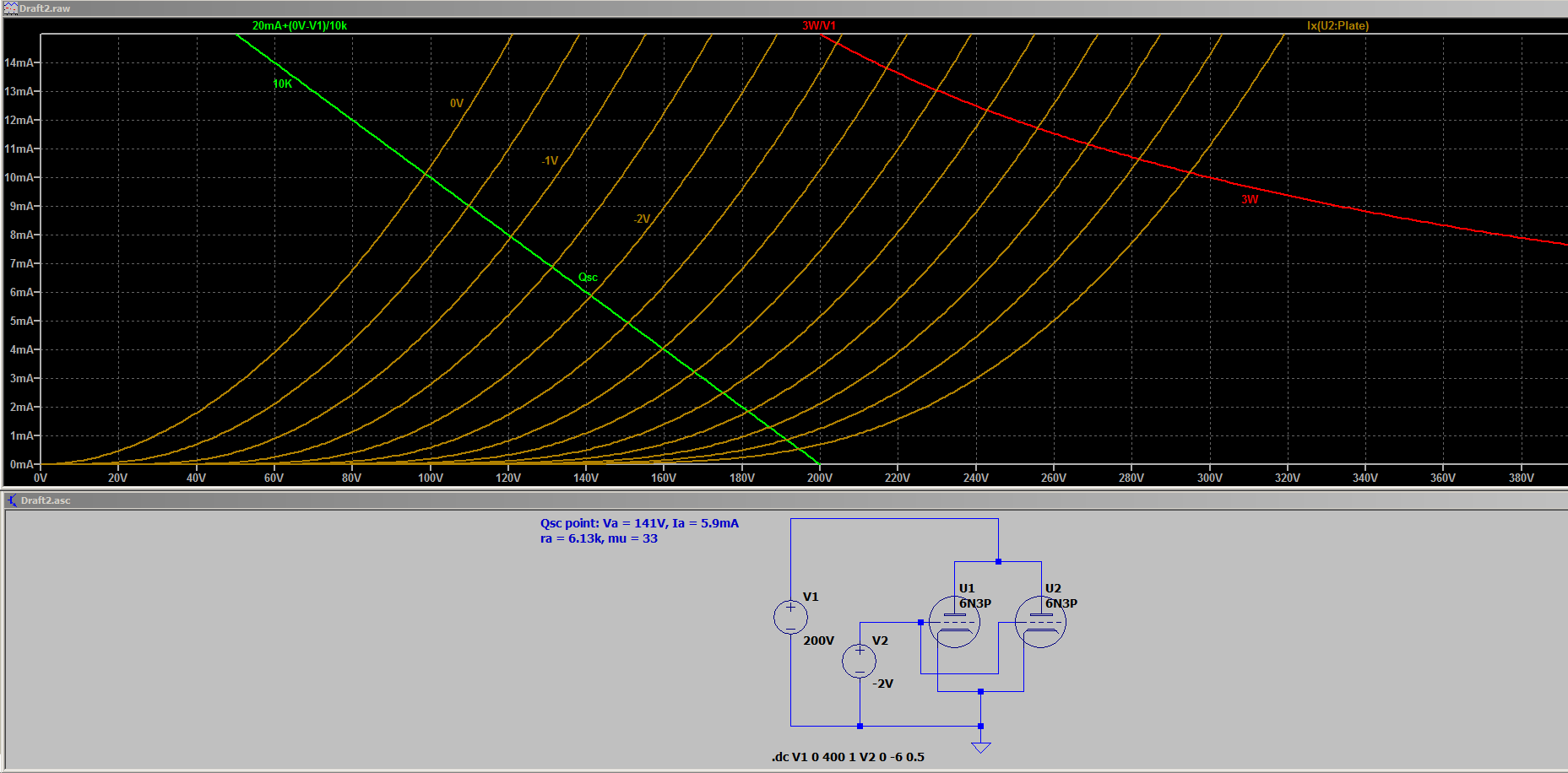Viewport: 1568px width, 773px height.
Task: Click the U1 reference designator
Action: coord(967,588)
